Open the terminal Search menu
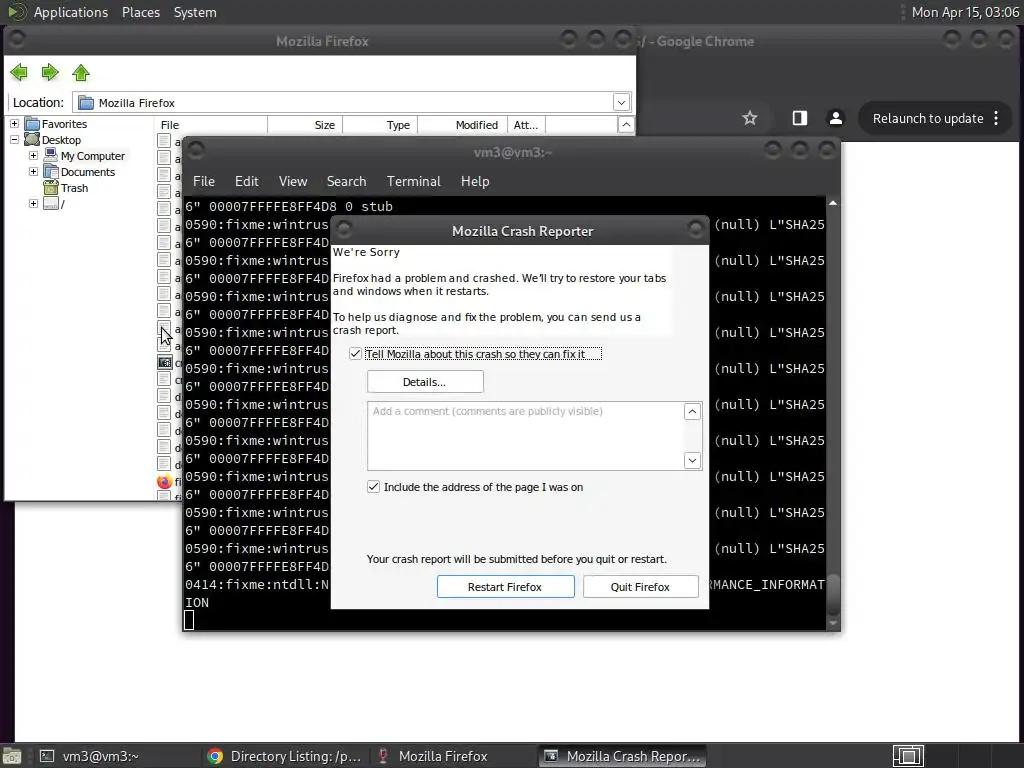1024x768 pixels. [x=346, y=182]
